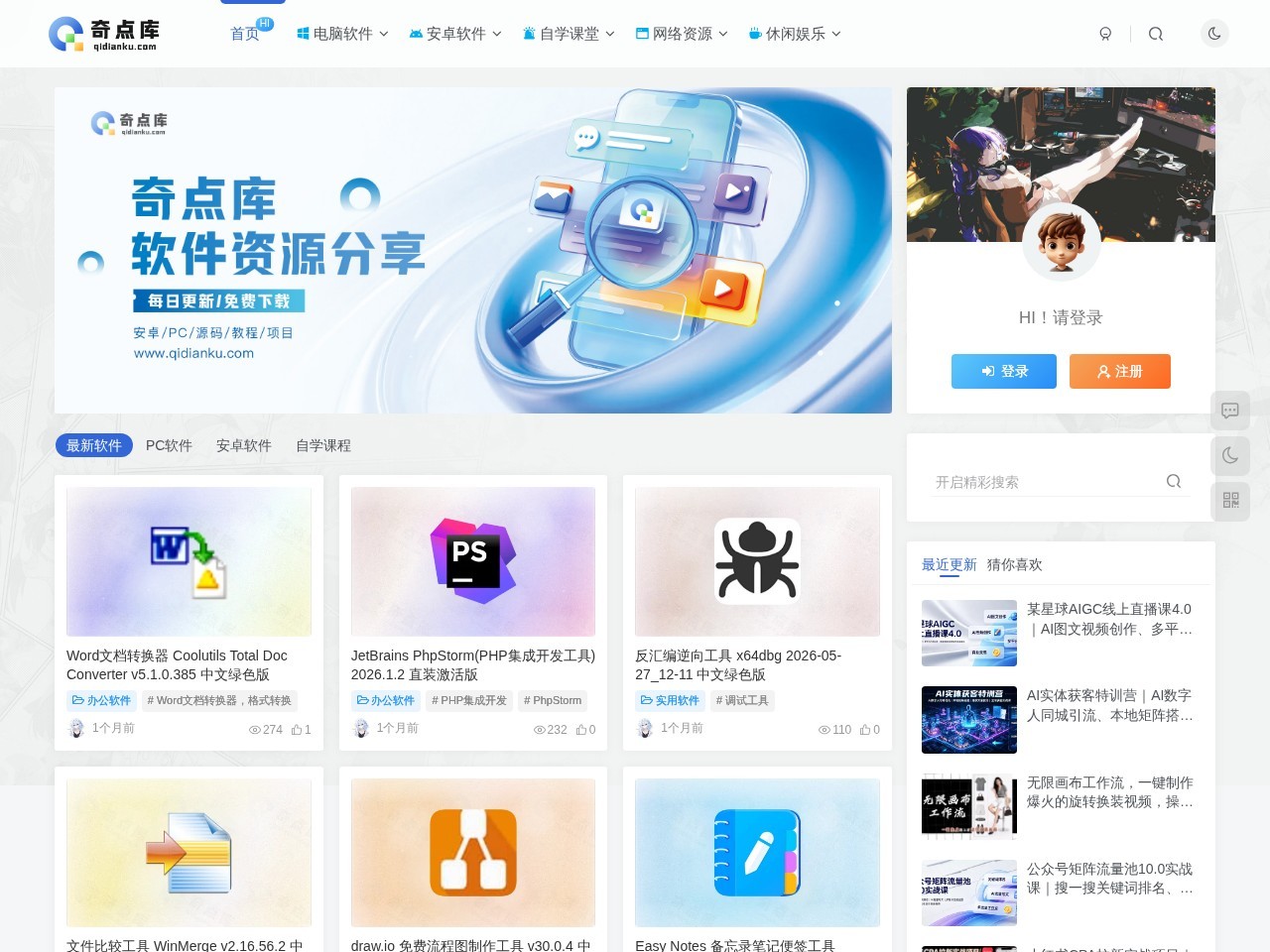Image resolution: width=1270 pixels, height=952 pixels.
Task: Open the 首页 menu item
Action: 244,34
